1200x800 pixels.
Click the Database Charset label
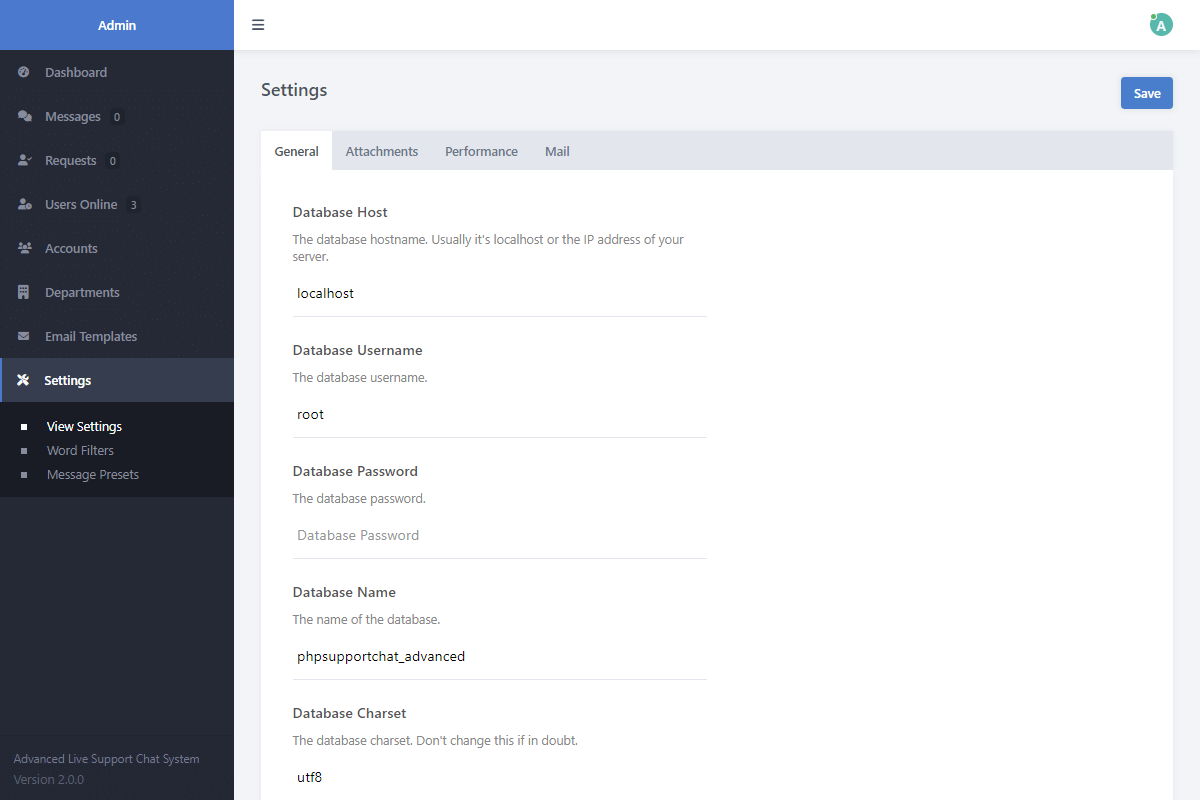350,713
